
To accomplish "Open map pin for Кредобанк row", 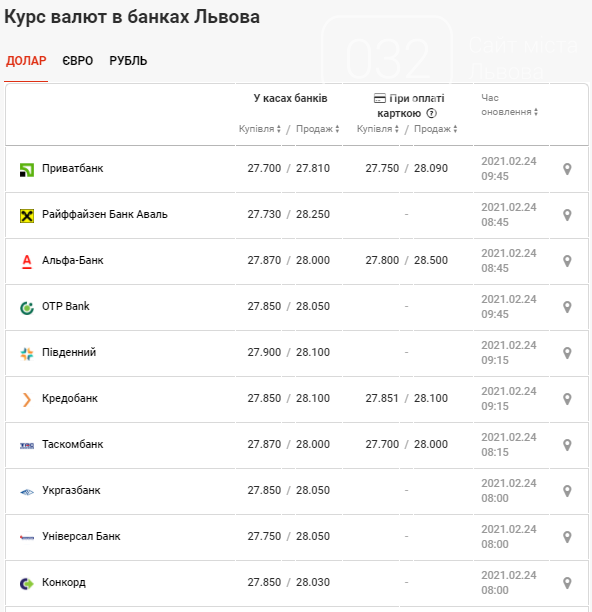I will (x=567, y=399).
